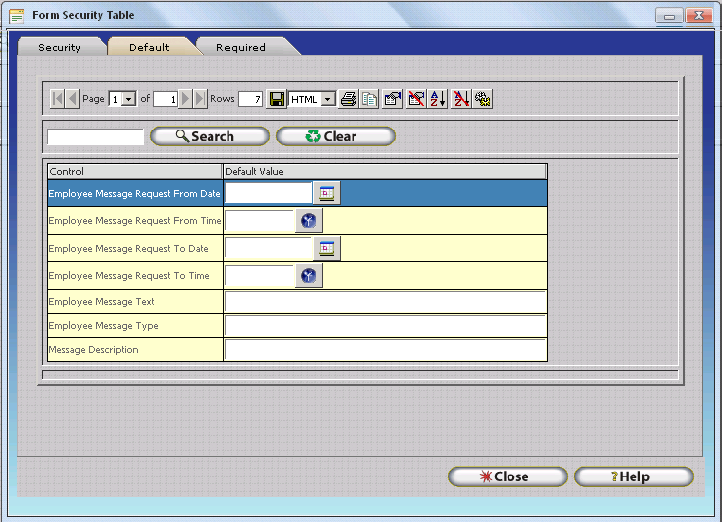Screen dimensions: 722x522
Task: Switch to the Security tab
Action: pyautogui.click(x=59, y=47)
